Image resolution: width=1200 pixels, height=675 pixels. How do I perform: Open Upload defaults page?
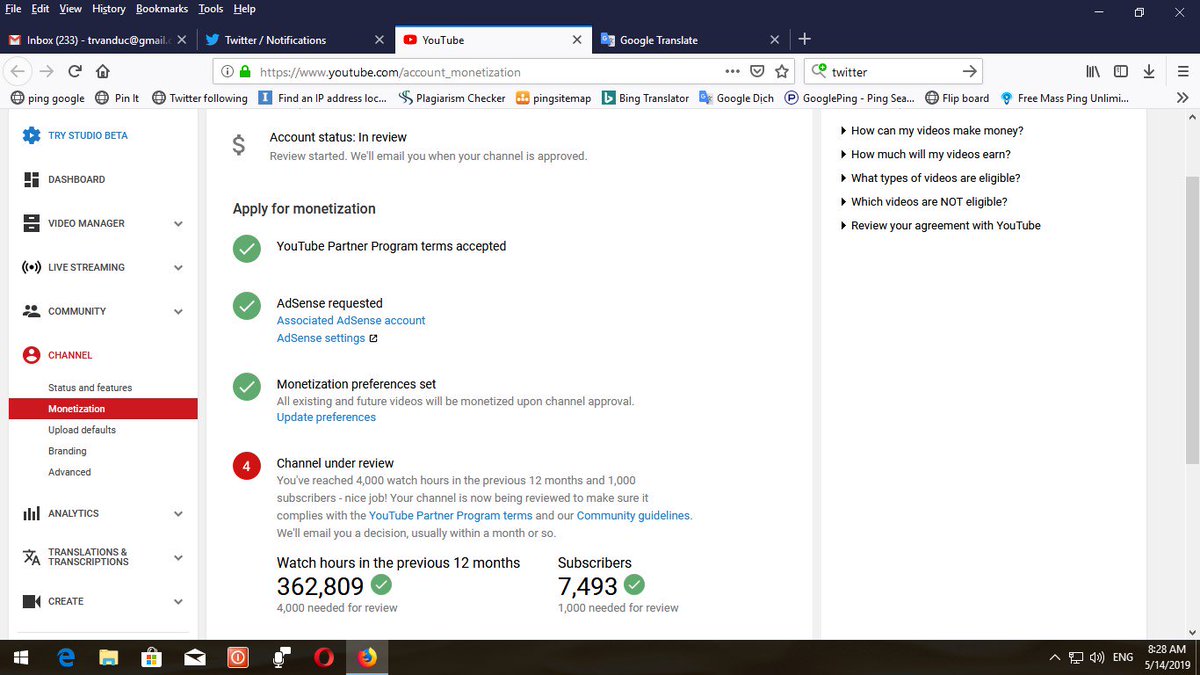coord(82,430)
